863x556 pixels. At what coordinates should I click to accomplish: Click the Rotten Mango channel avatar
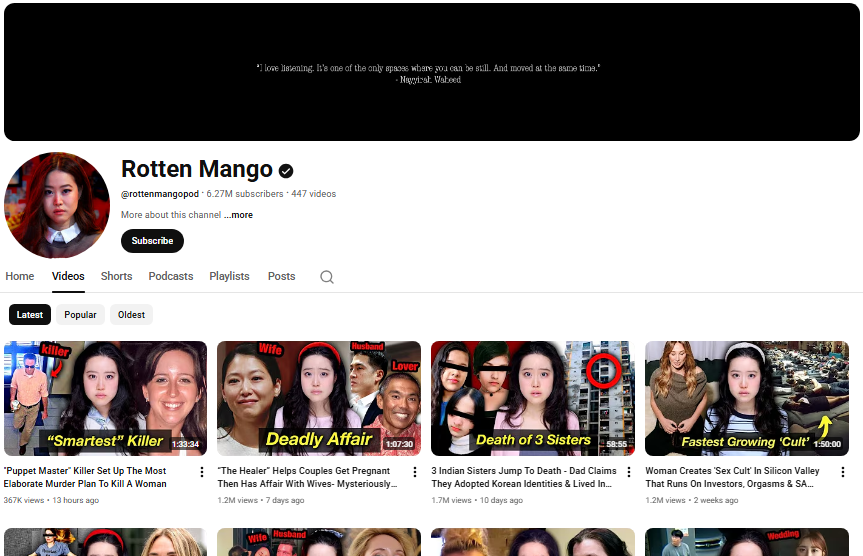56,205
